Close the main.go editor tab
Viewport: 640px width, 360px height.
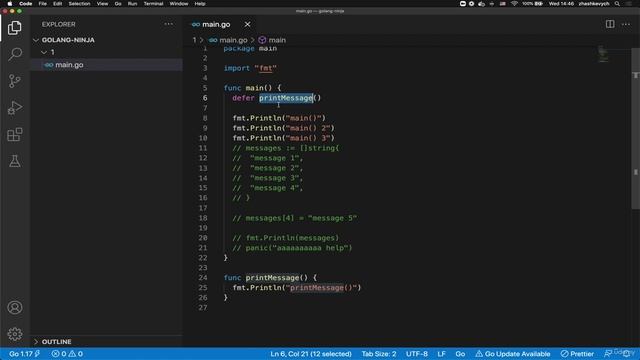coord(247,24)
